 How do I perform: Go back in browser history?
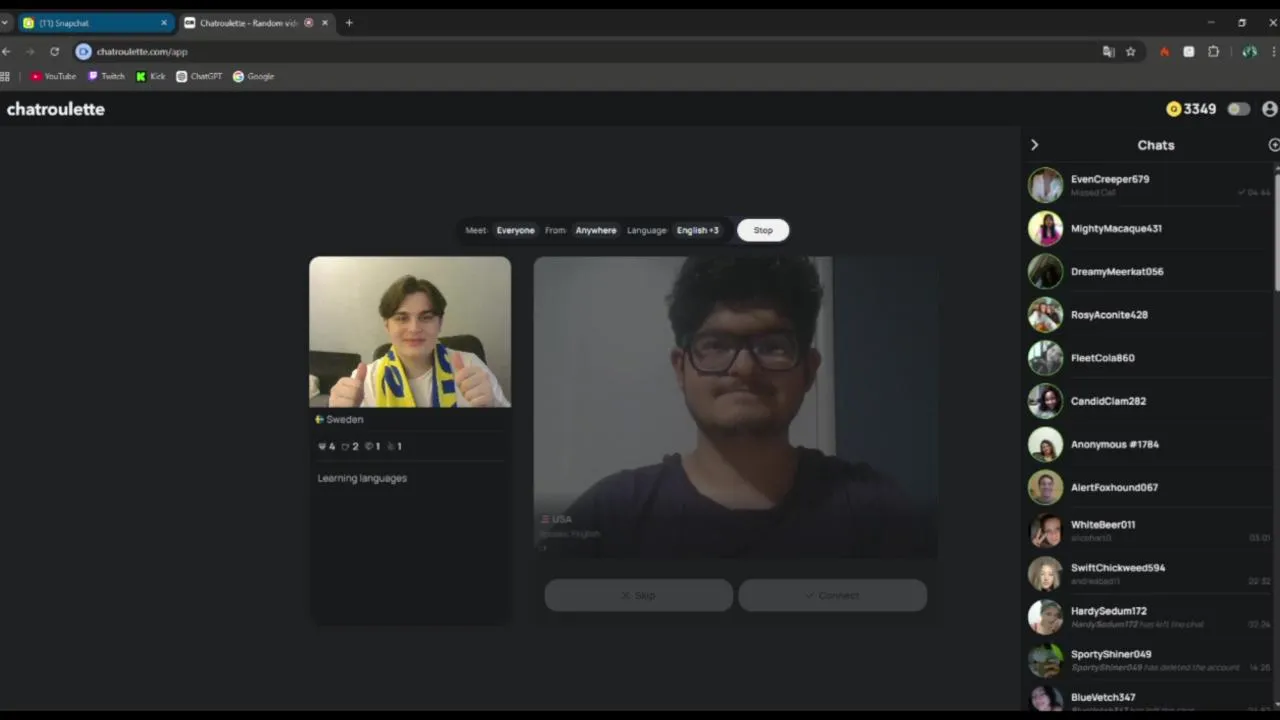(x=6, y=51)
